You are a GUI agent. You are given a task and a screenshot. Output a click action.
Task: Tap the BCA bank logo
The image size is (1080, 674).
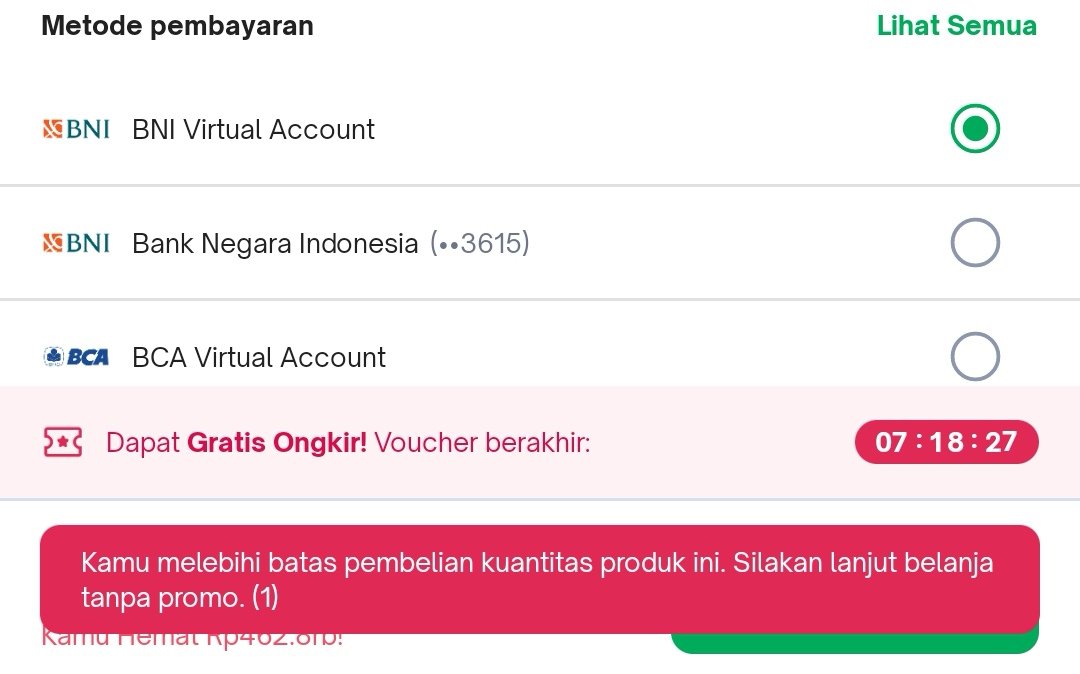pyautogui.click(x=76, y=357)
